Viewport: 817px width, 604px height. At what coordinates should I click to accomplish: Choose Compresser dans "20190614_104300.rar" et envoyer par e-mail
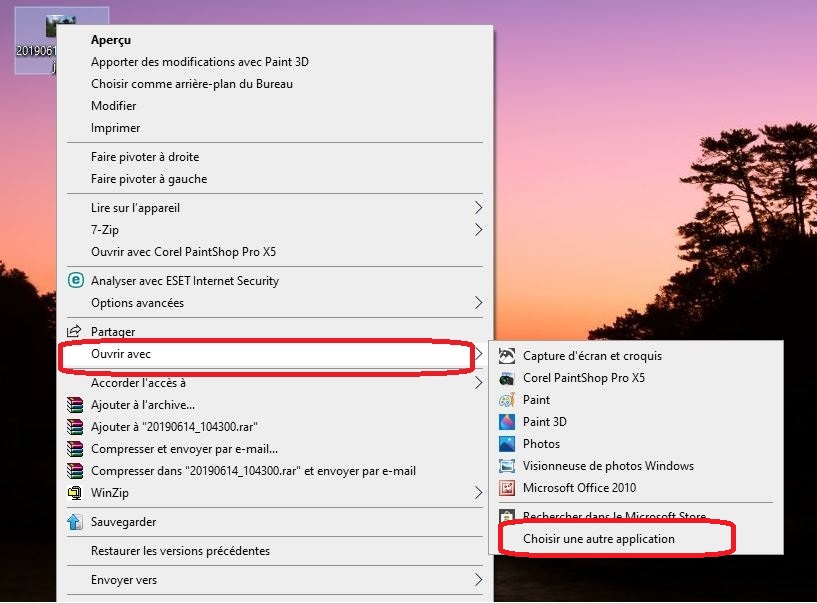pos(275,471)
